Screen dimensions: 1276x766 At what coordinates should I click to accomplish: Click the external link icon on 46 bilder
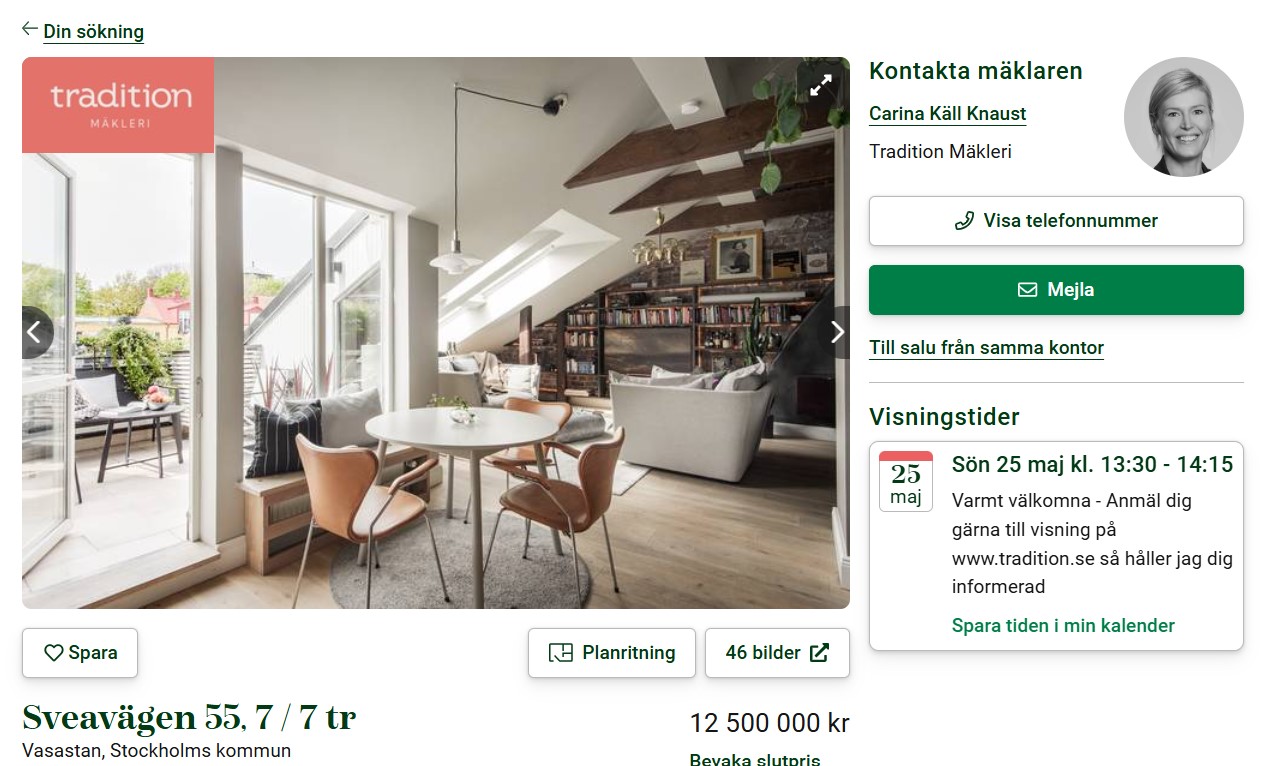coord(819,653)
